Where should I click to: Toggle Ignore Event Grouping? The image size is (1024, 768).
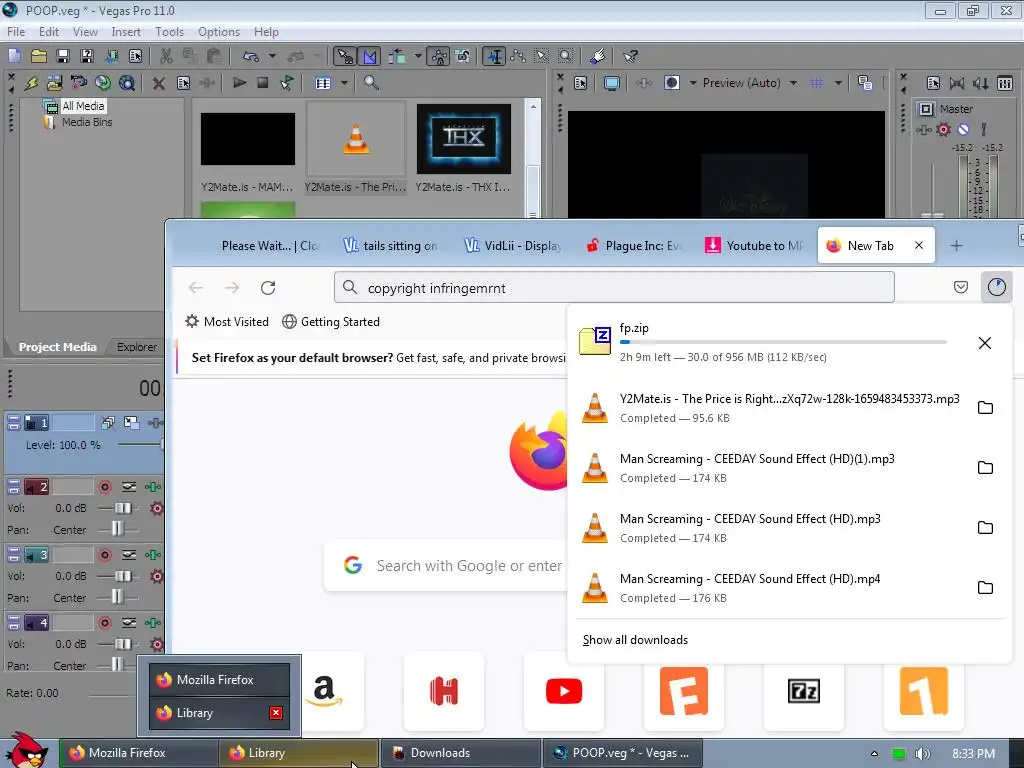463,56
